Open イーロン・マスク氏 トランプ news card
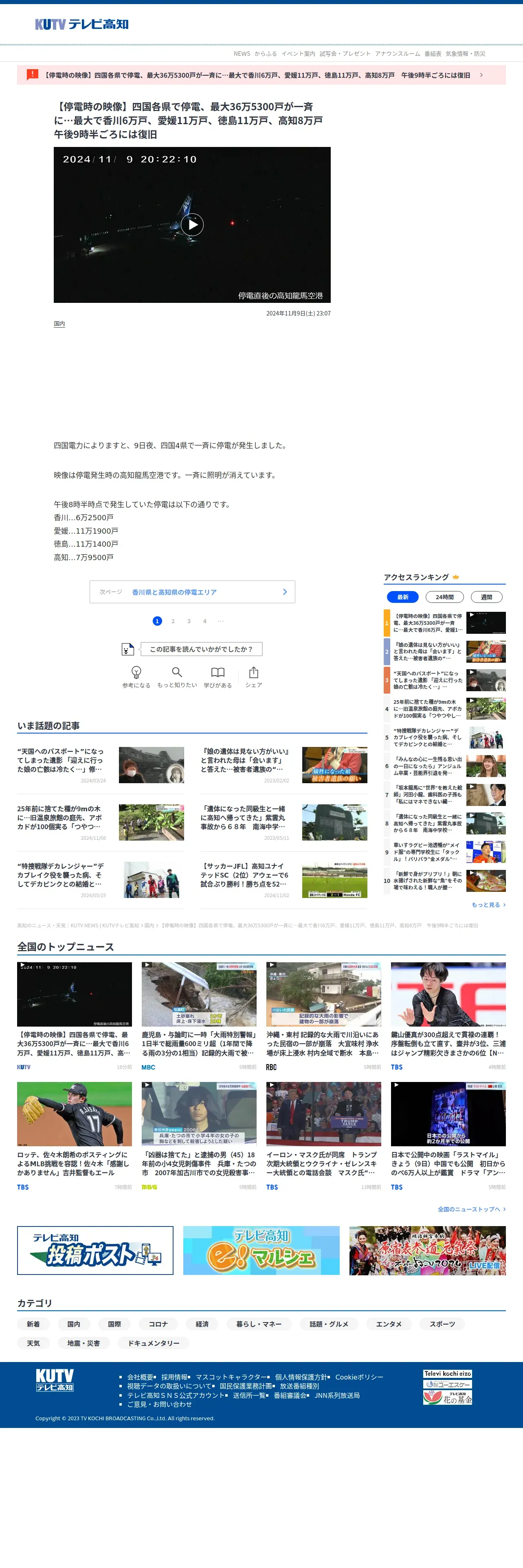523x1568 pixels. click(323, 1137)
